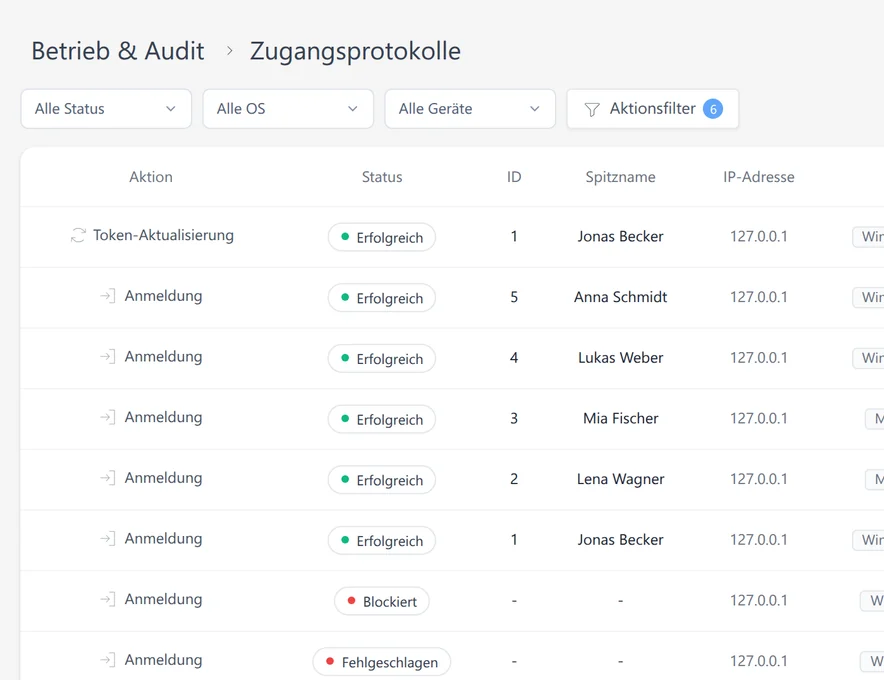Select the name Anna Schmidt
The height and width of the screenshot is (680, 884).
coord(620,297)
